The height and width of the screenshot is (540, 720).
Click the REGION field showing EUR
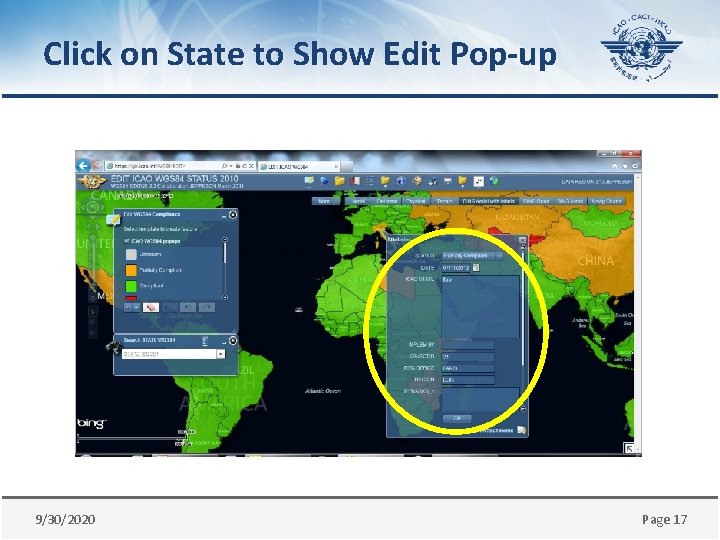467,380
